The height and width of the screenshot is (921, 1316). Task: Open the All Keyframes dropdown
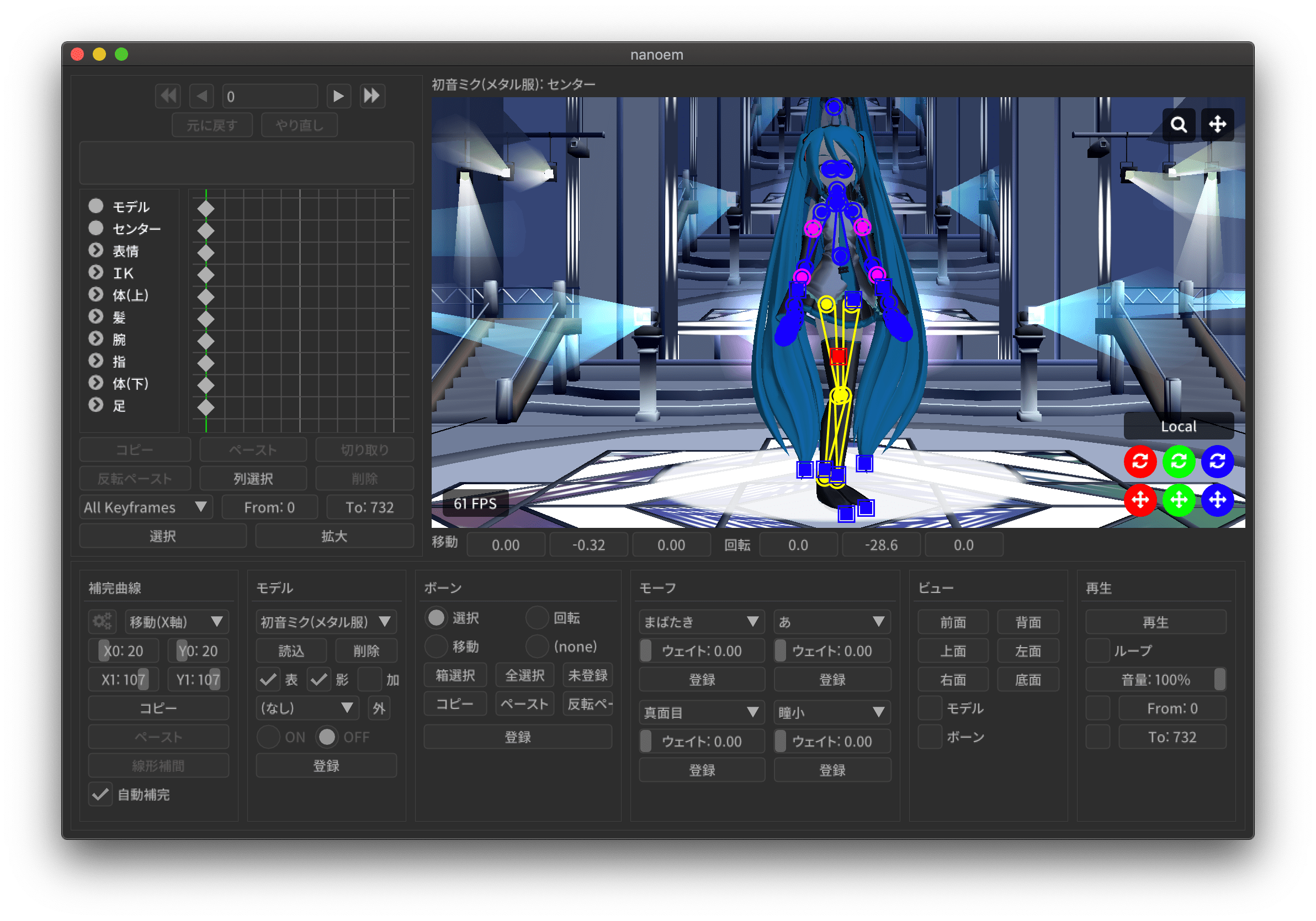click(x=145, y=507)
